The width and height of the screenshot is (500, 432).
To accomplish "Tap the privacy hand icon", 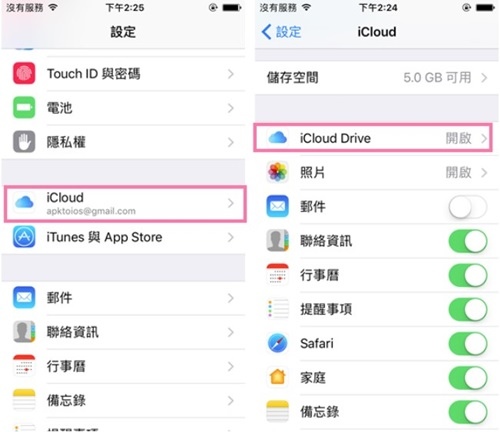I will [x=24, y=142].
